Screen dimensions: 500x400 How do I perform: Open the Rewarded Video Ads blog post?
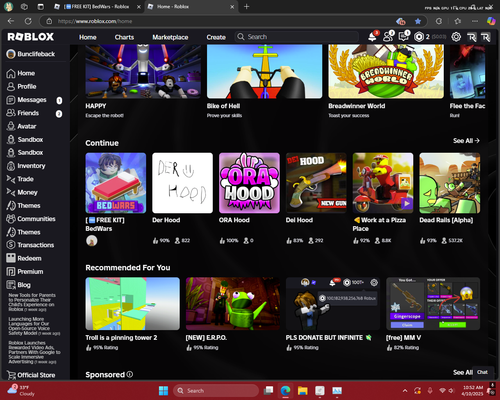click(34, 352)
